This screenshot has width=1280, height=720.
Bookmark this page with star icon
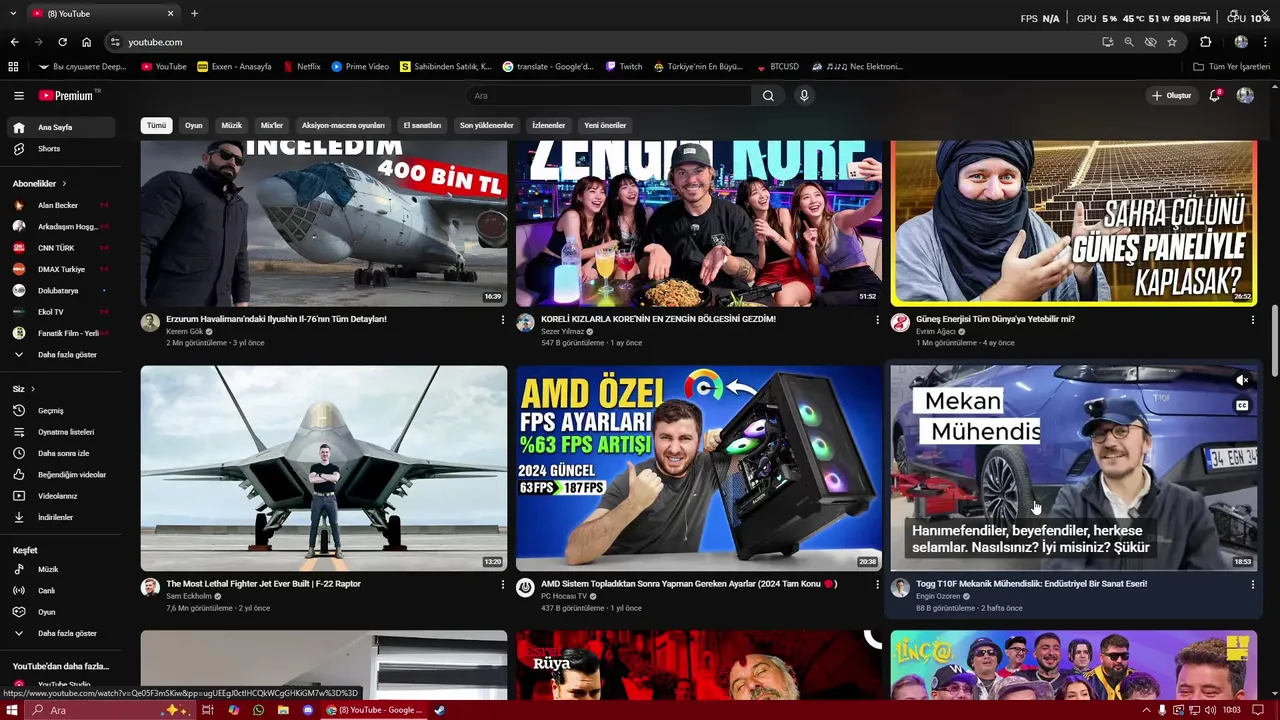tap(1172, 42)
